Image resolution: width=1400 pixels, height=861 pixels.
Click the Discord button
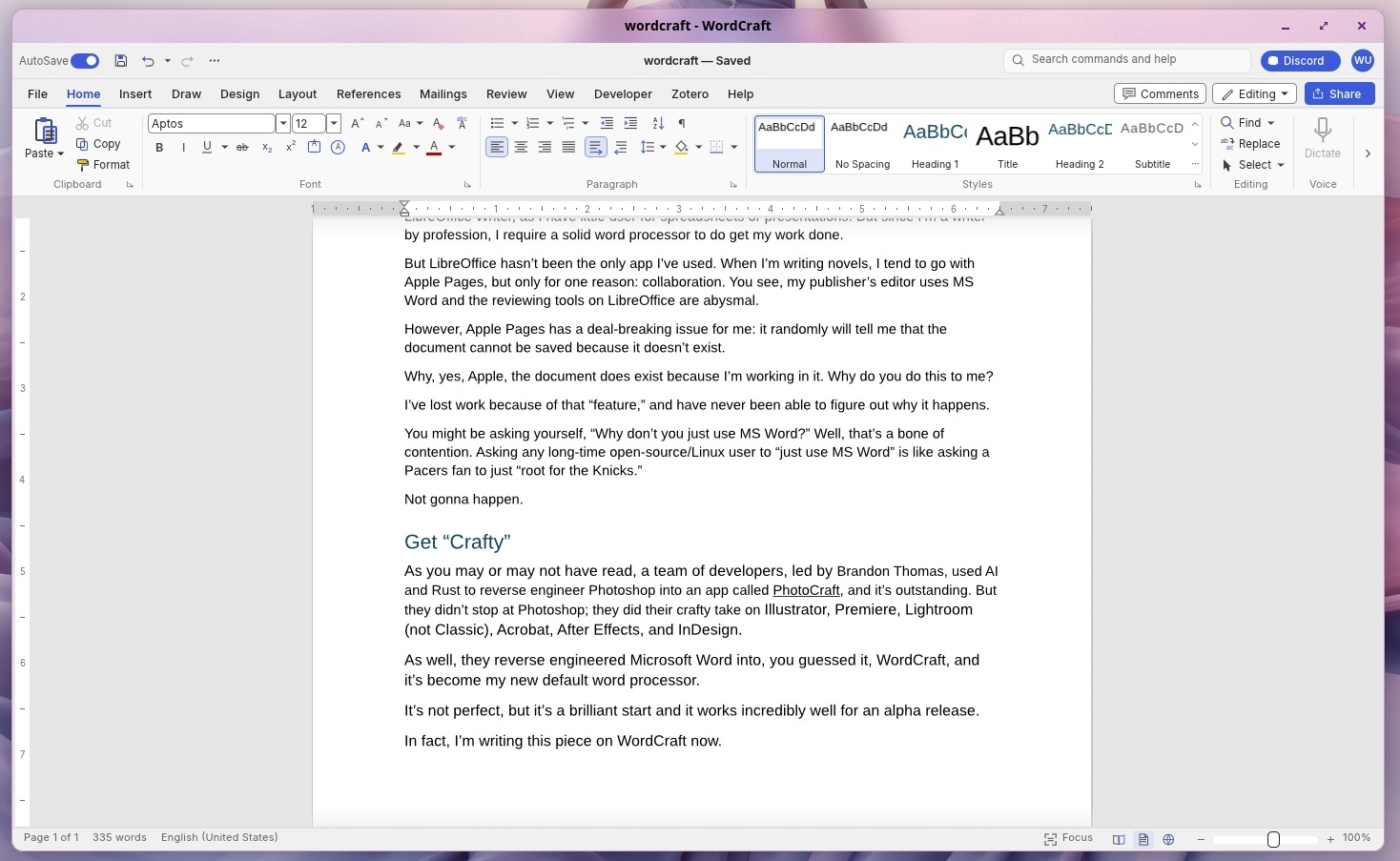1300,61
